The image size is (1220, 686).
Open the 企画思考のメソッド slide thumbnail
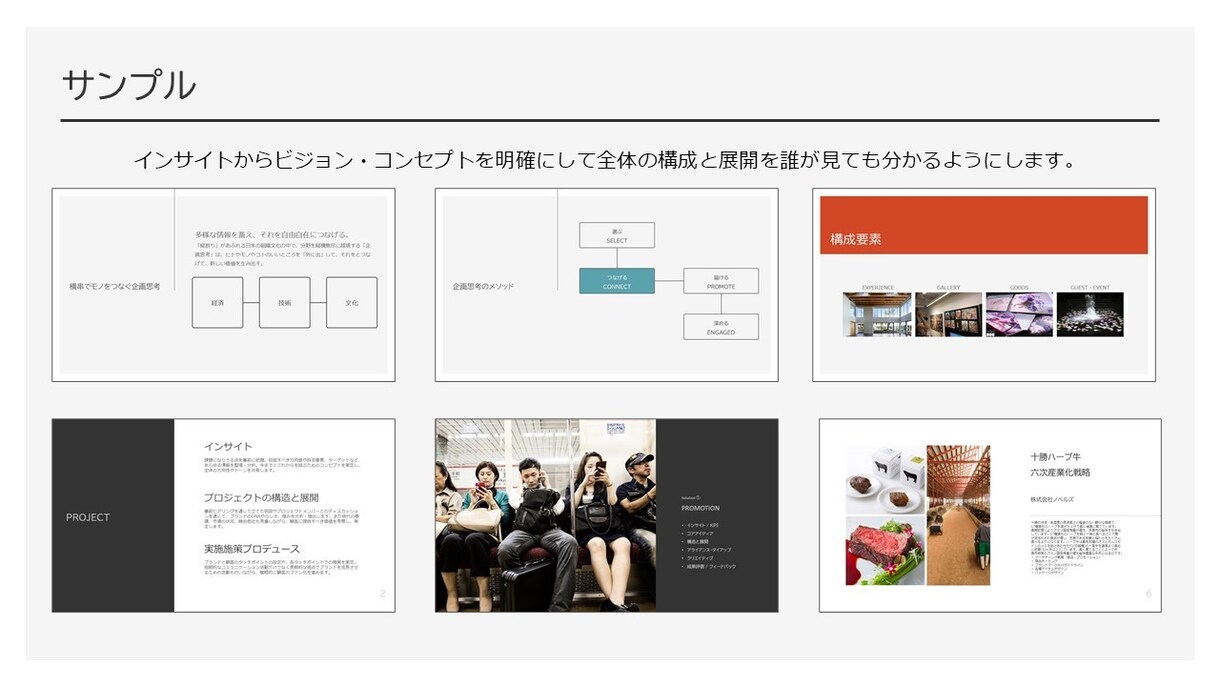(606, 285)
